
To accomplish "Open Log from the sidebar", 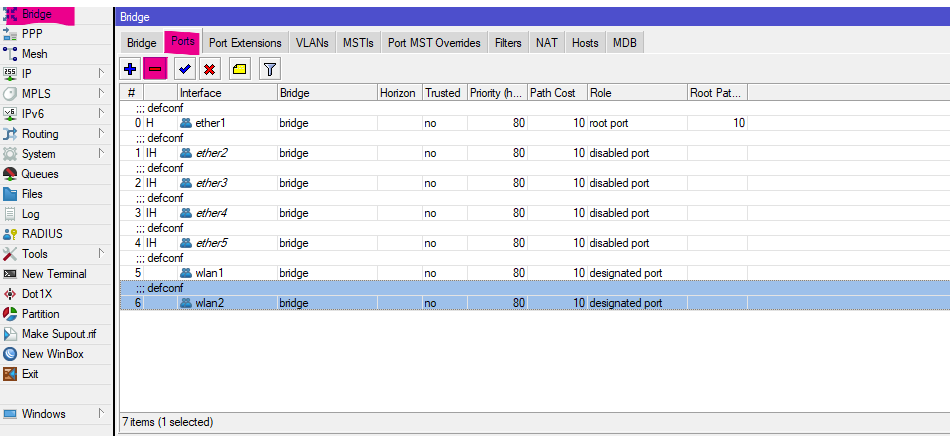I will [56, 214].
